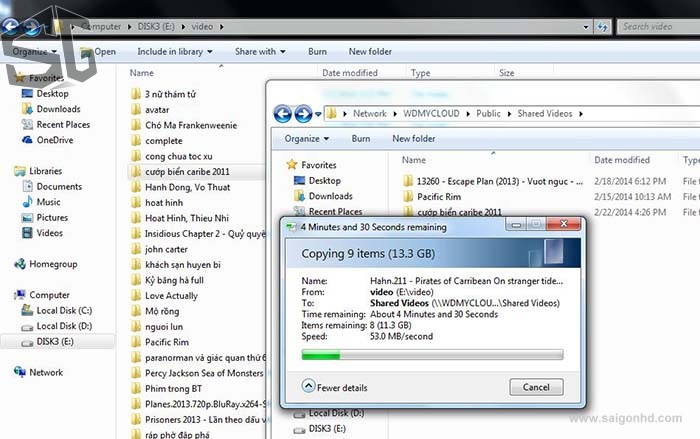Select Local Disk (D:) in Shared Videos window sidebar
The width and height of the screenshot is (700, 439).
(336, 413)
